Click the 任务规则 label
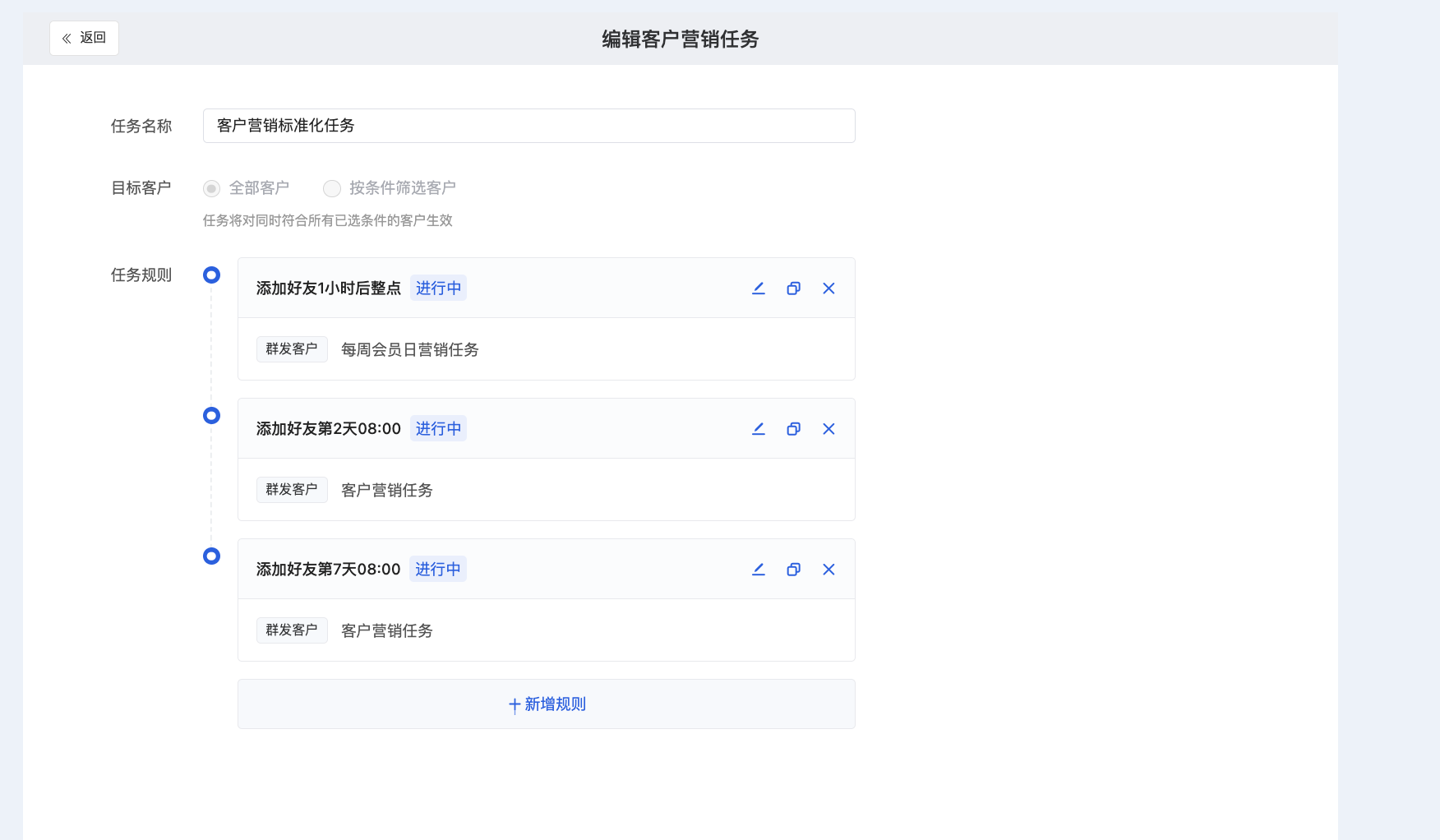The image size is (1440, 840). (x=141, y=275)
